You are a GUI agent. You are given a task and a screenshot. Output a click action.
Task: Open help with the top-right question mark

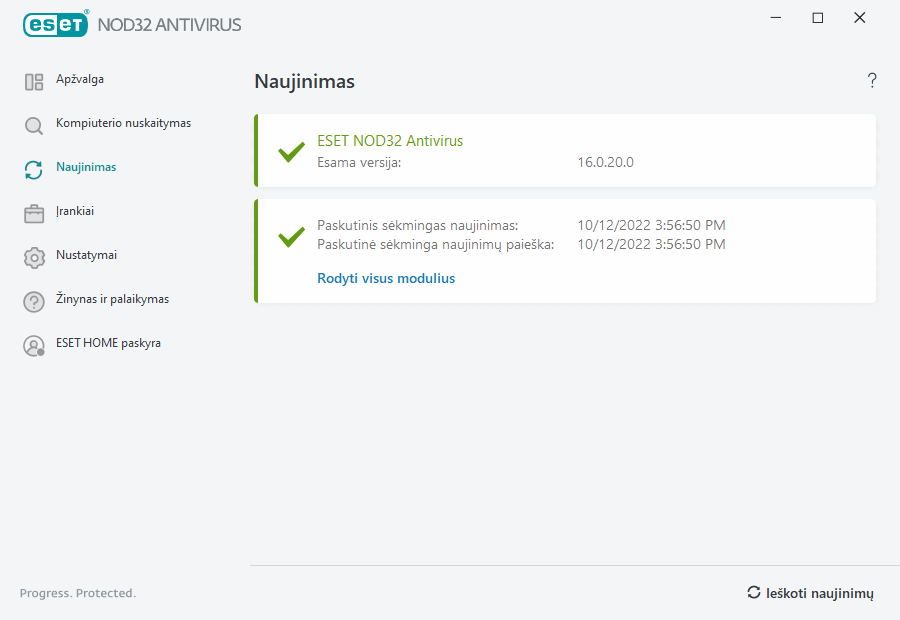[x=872, y=81]
